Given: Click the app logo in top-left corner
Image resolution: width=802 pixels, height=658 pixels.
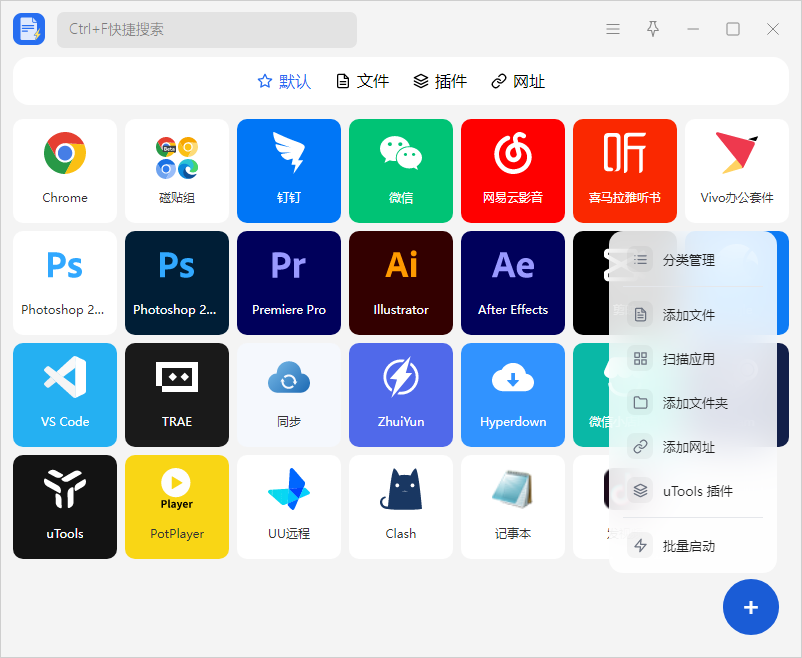Looking at the screenshot, I should point(29,29).
